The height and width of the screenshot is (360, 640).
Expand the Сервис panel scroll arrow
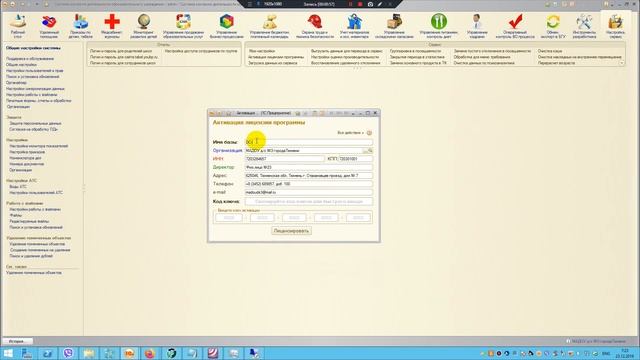pyautogui.click(x=622, y=63)
